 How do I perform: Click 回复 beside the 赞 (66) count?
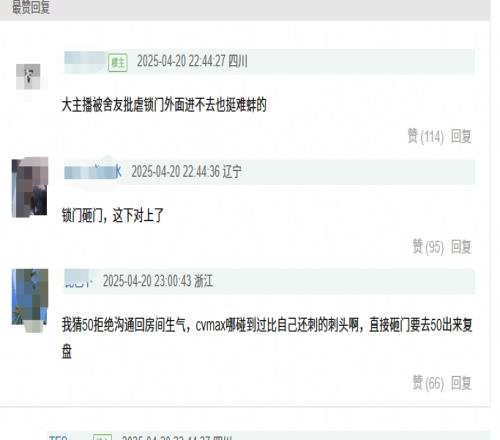point(461,383)
